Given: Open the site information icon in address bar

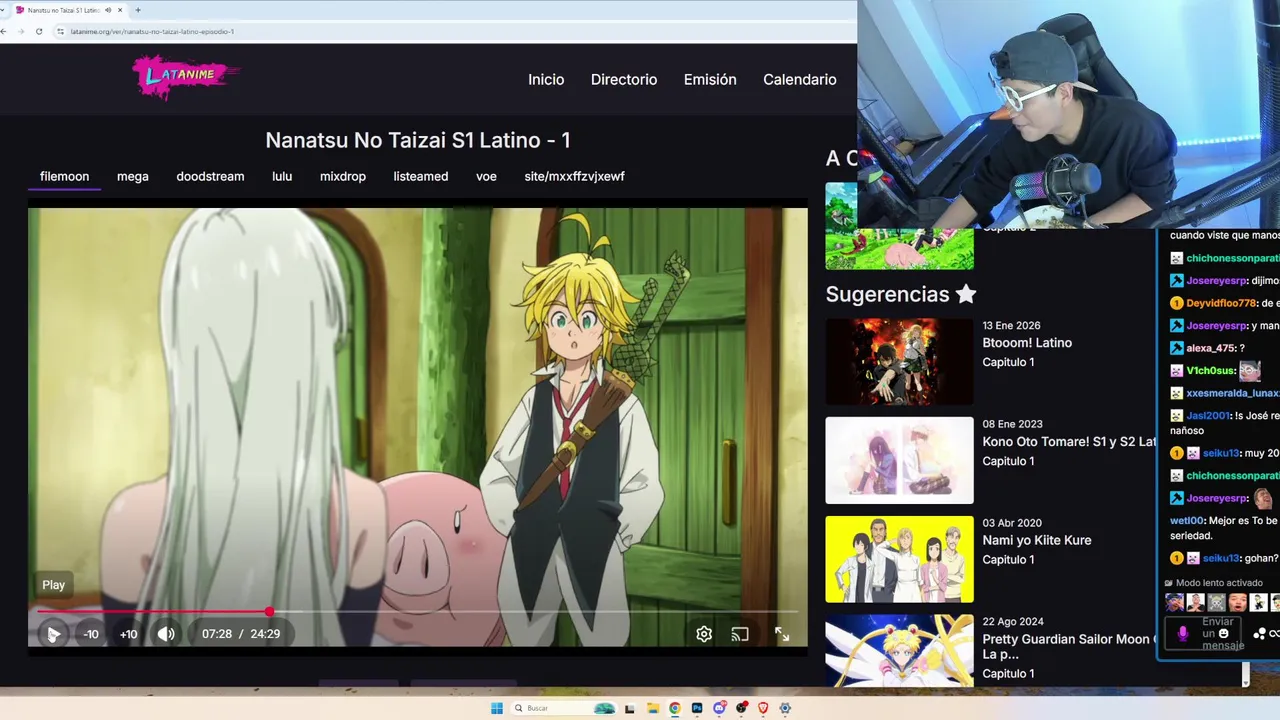Looking at the screenshot, I should pyautogui.click(x=61, y=31).
